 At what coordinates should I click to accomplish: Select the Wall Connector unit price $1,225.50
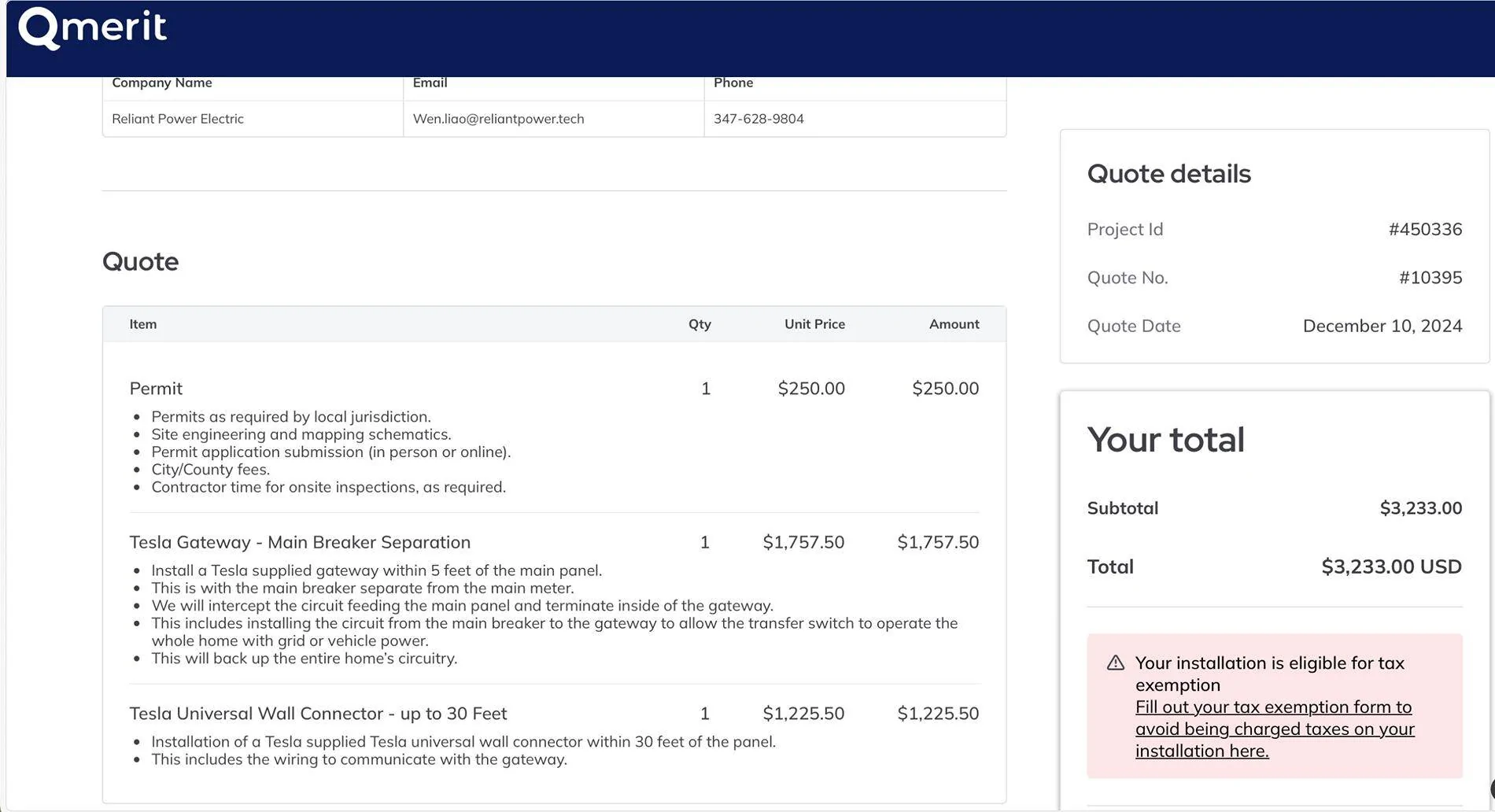tap(803, 714)
